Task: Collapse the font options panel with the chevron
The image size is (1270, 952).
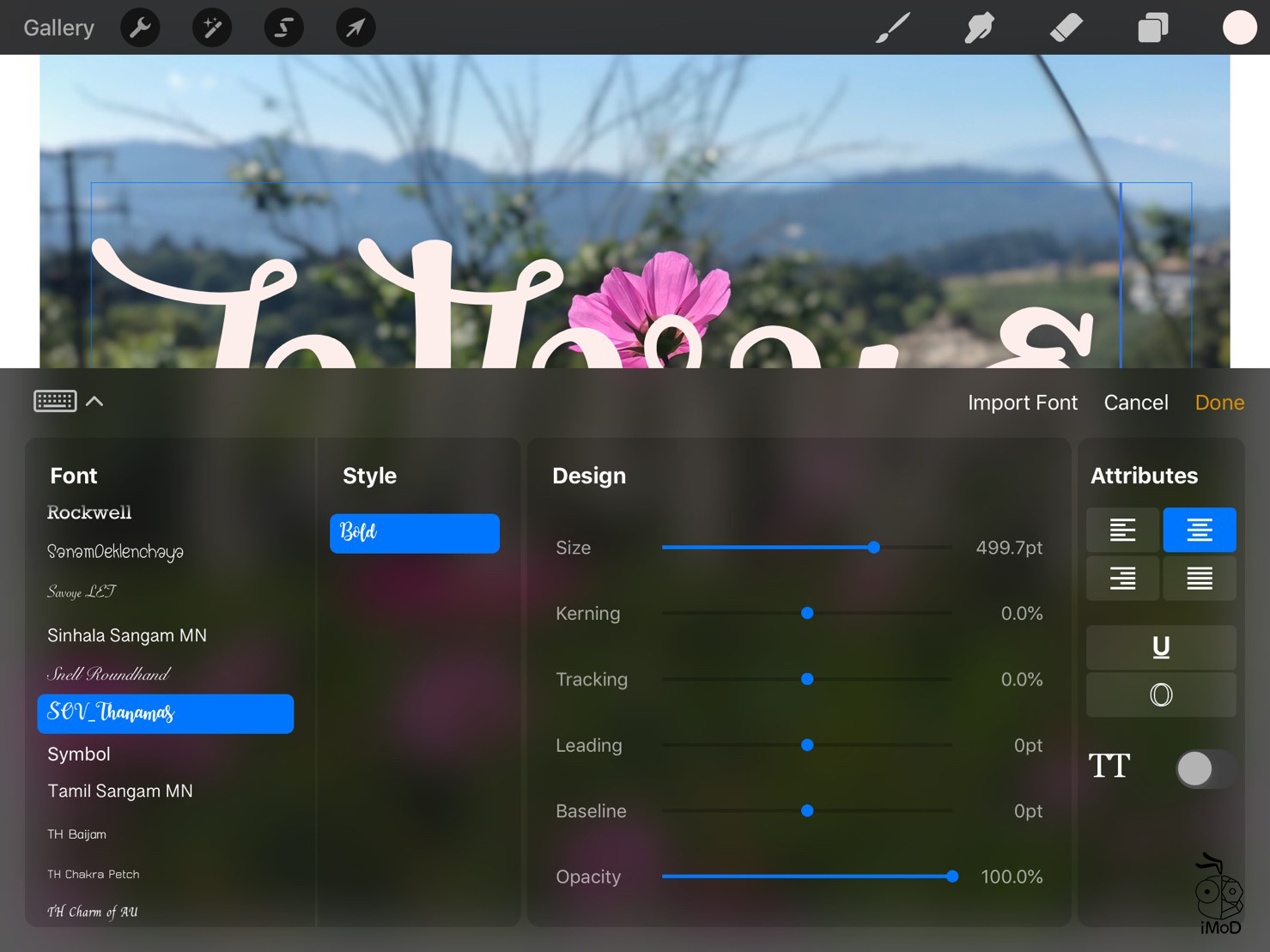Action: pos(94,401)
